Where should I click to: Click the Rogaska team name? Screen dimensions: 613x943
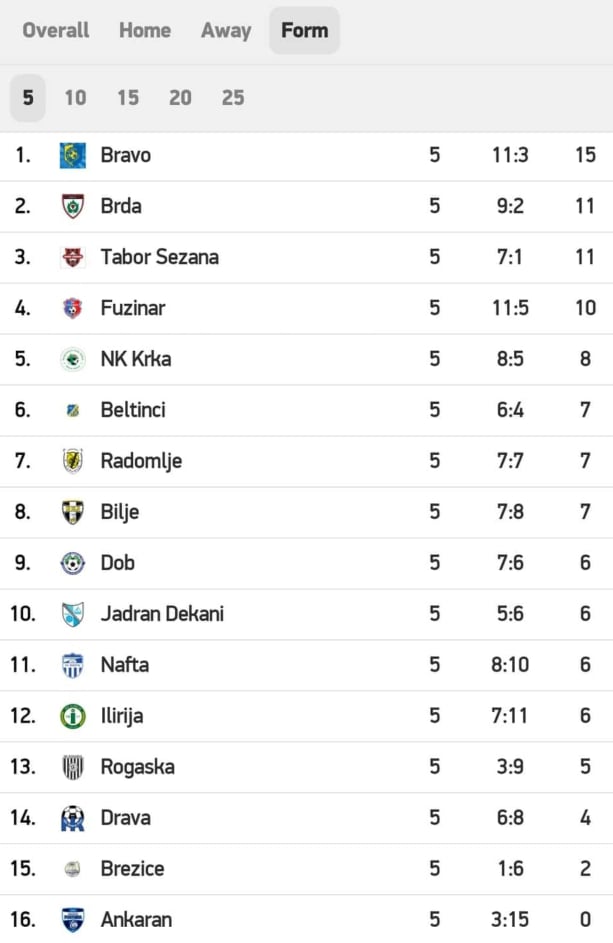tap(137, 767)
